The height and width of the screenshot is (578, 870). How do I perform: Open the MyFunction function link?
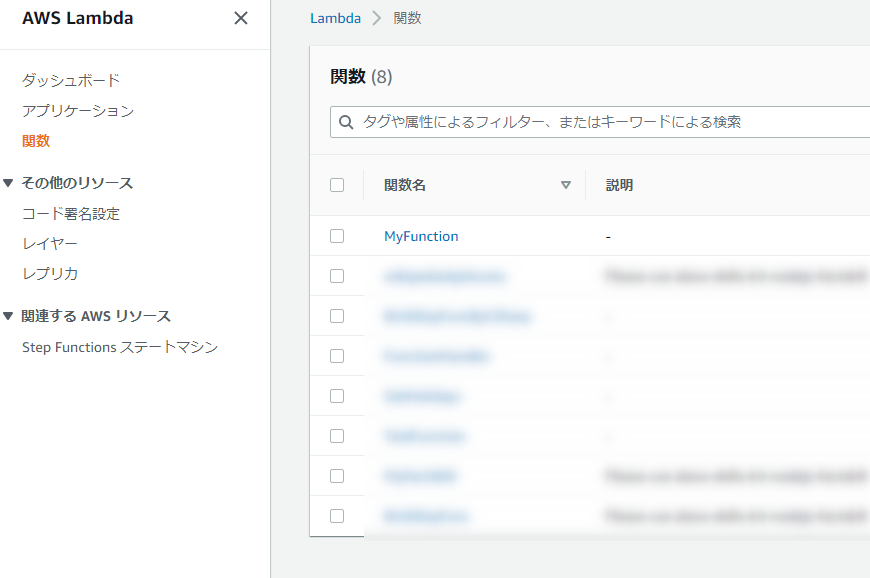point(421,236)
